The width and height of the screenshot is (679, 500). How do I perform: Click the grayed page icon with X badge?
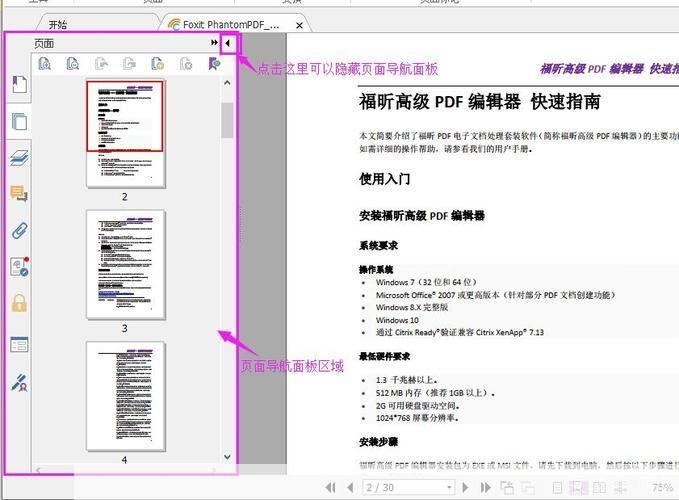186,64
